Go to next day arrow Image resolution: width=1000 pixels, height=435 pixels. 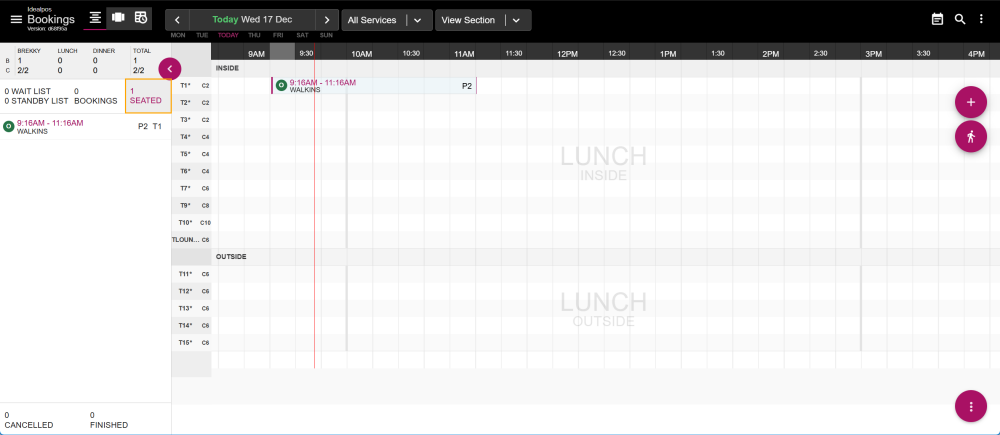pyautogui.click(x=327, y=20)
